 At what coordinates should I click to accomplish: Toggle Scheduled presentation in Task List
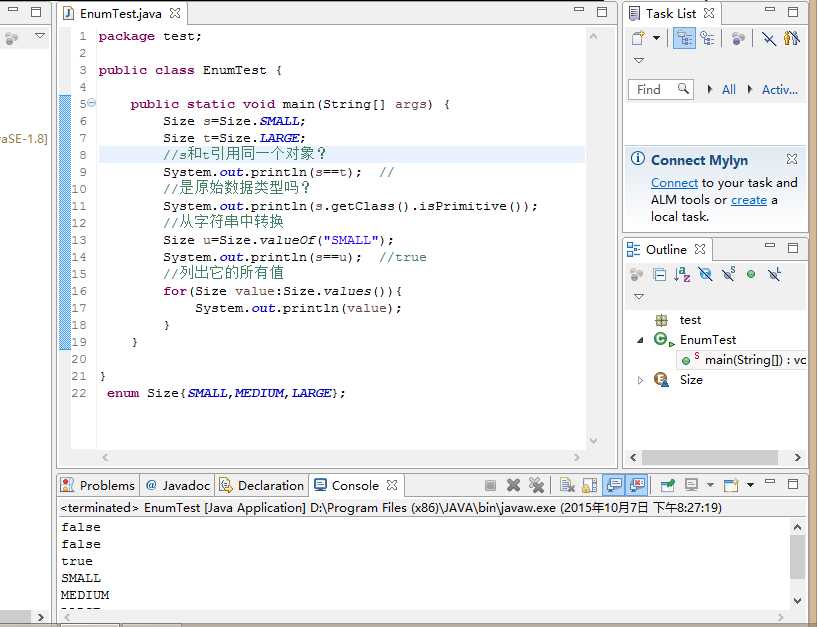[x=708, y=39]
